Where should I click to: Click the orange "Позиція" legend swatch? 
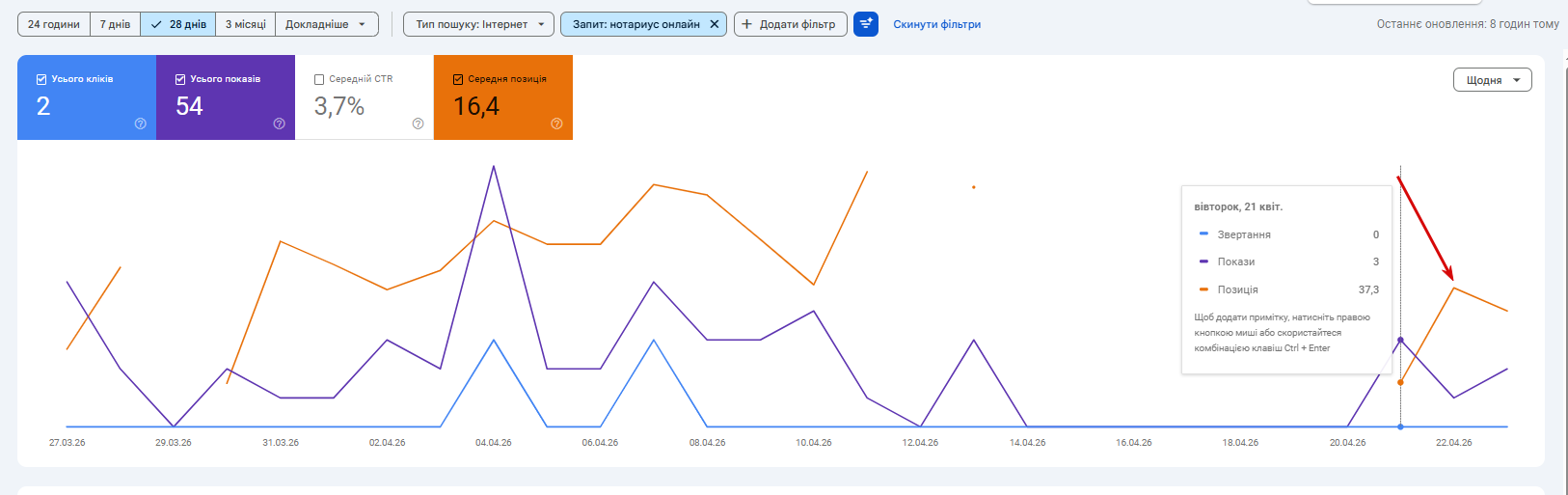pyautogui.click(x=1203, y=289)
